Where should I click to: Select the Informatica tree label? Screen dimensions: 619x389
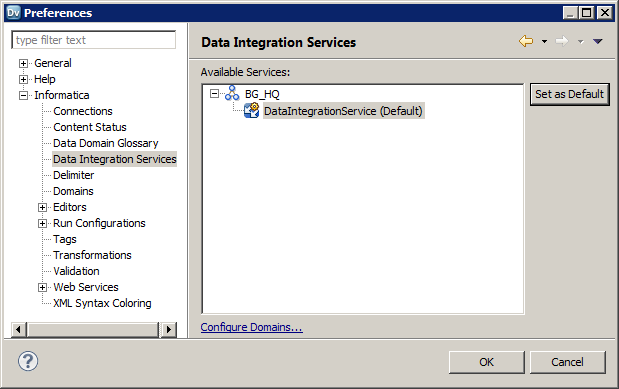point(62,95)
